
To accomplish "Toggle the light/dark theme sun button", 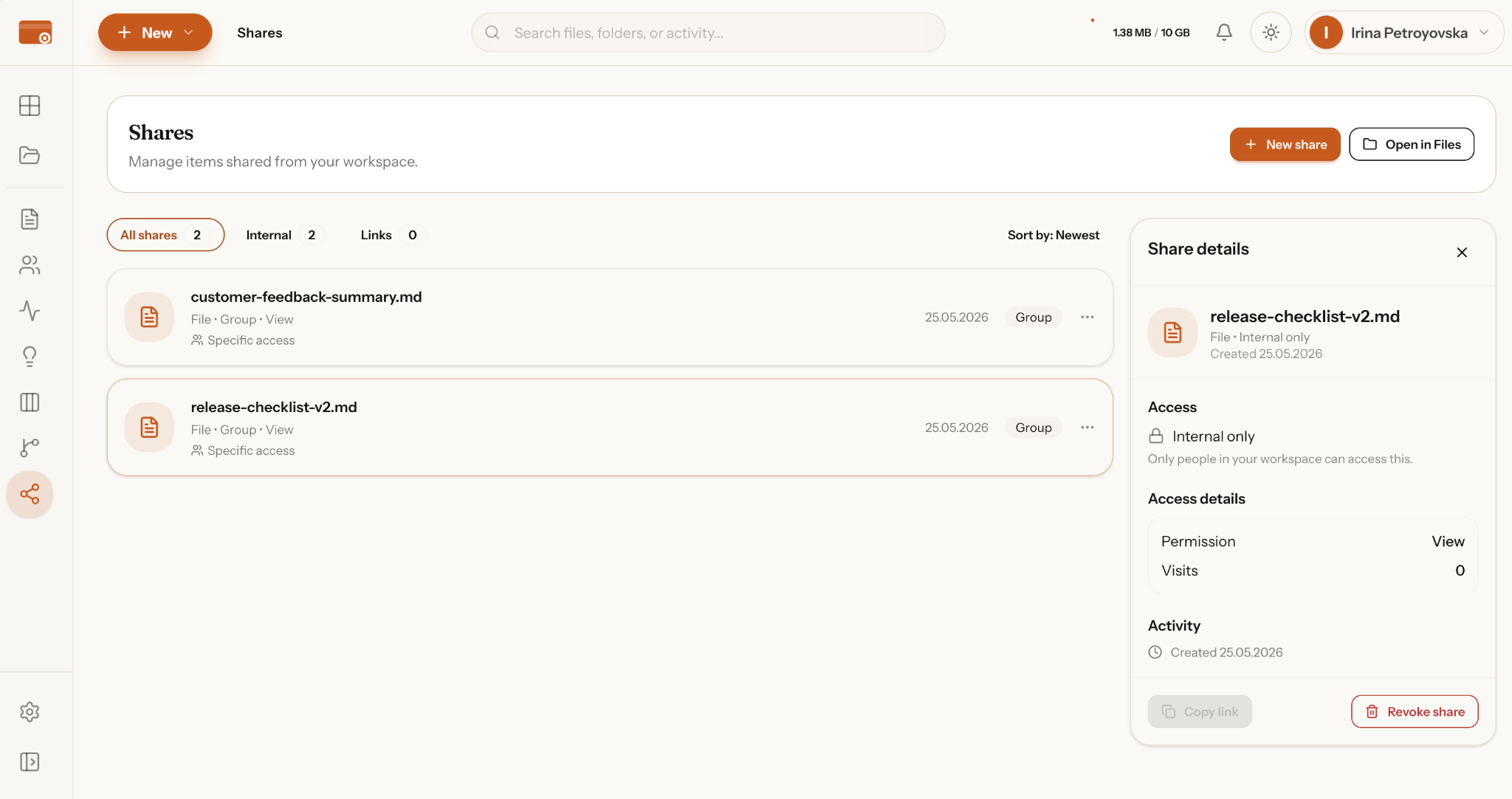I will (x=1271, y=32).
